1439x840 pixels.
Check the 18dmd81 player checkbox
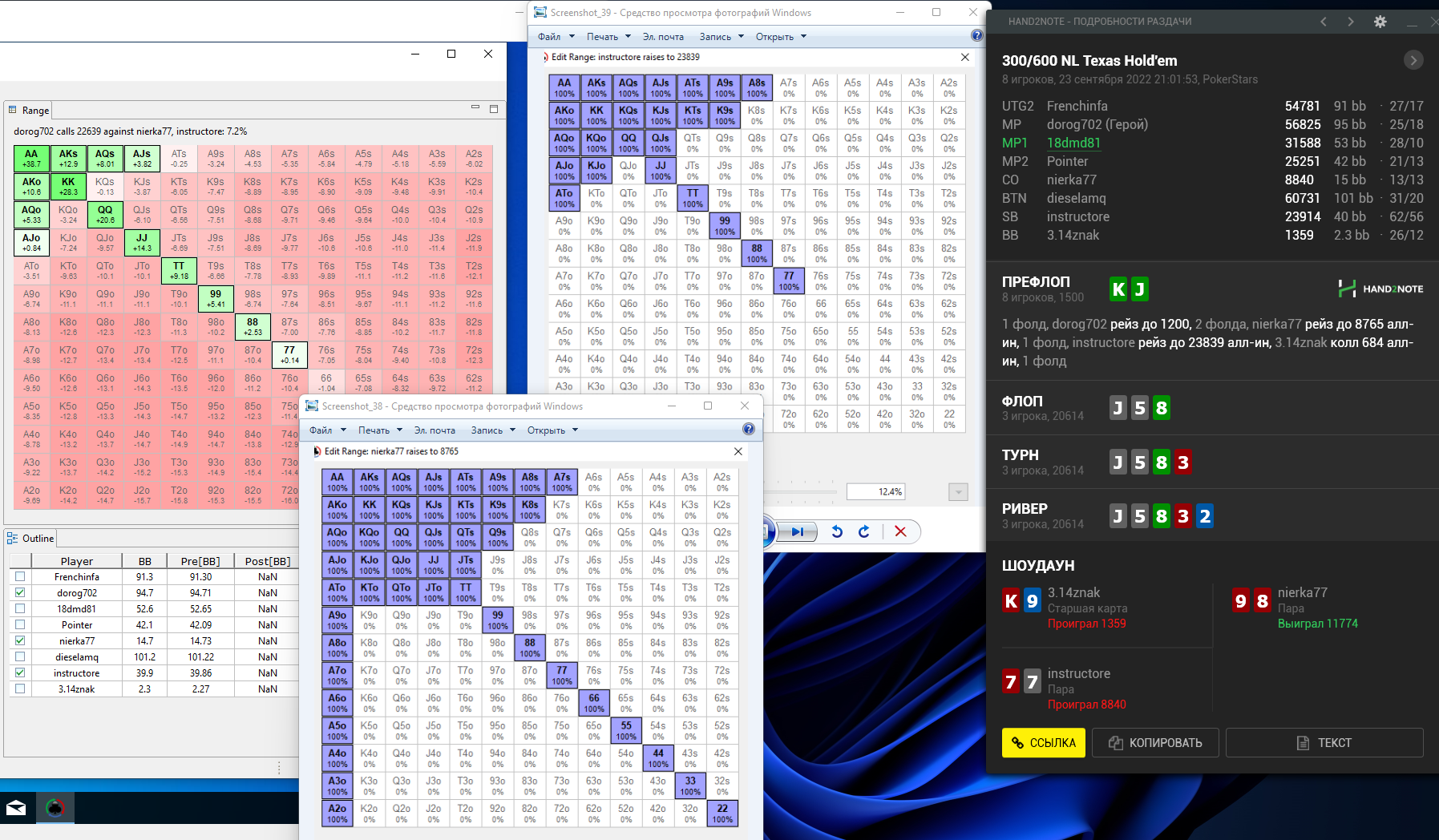pyautogui.click(x=20, y=608)
